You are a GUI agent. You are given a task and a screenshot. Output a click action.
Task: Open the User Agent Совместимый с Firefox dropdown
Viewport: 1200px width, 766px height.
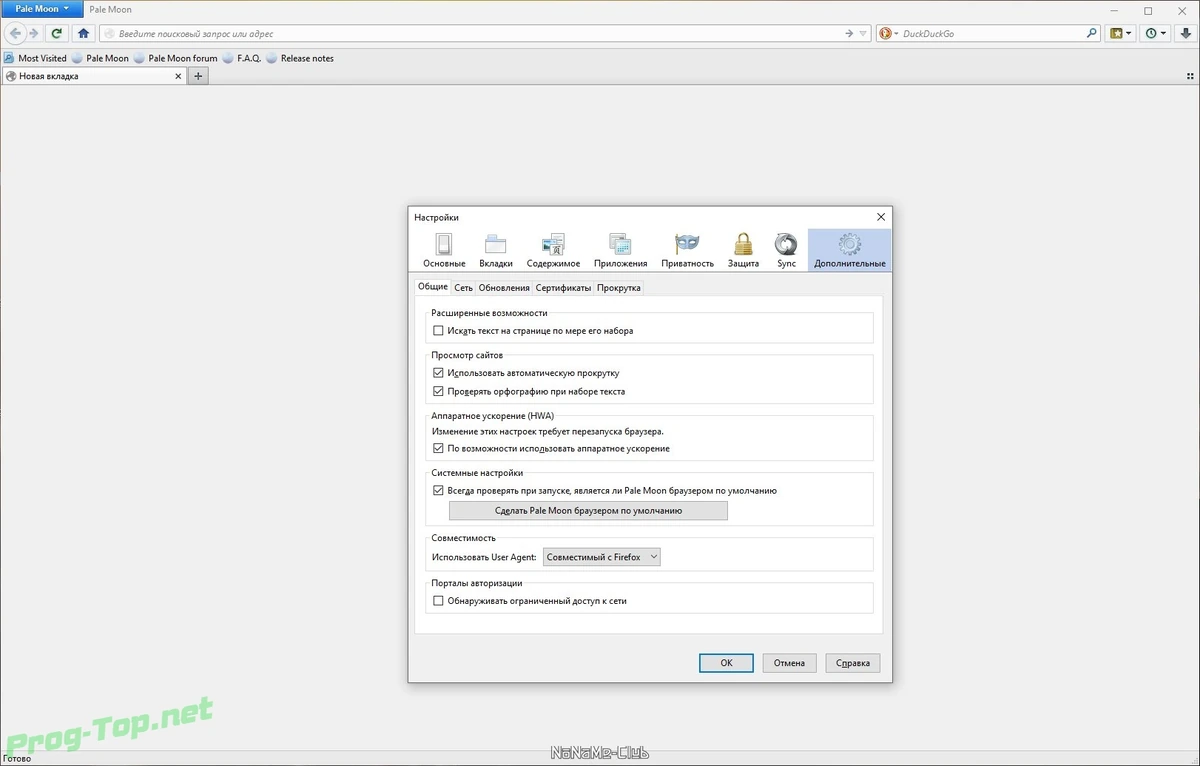coord(600,557)
